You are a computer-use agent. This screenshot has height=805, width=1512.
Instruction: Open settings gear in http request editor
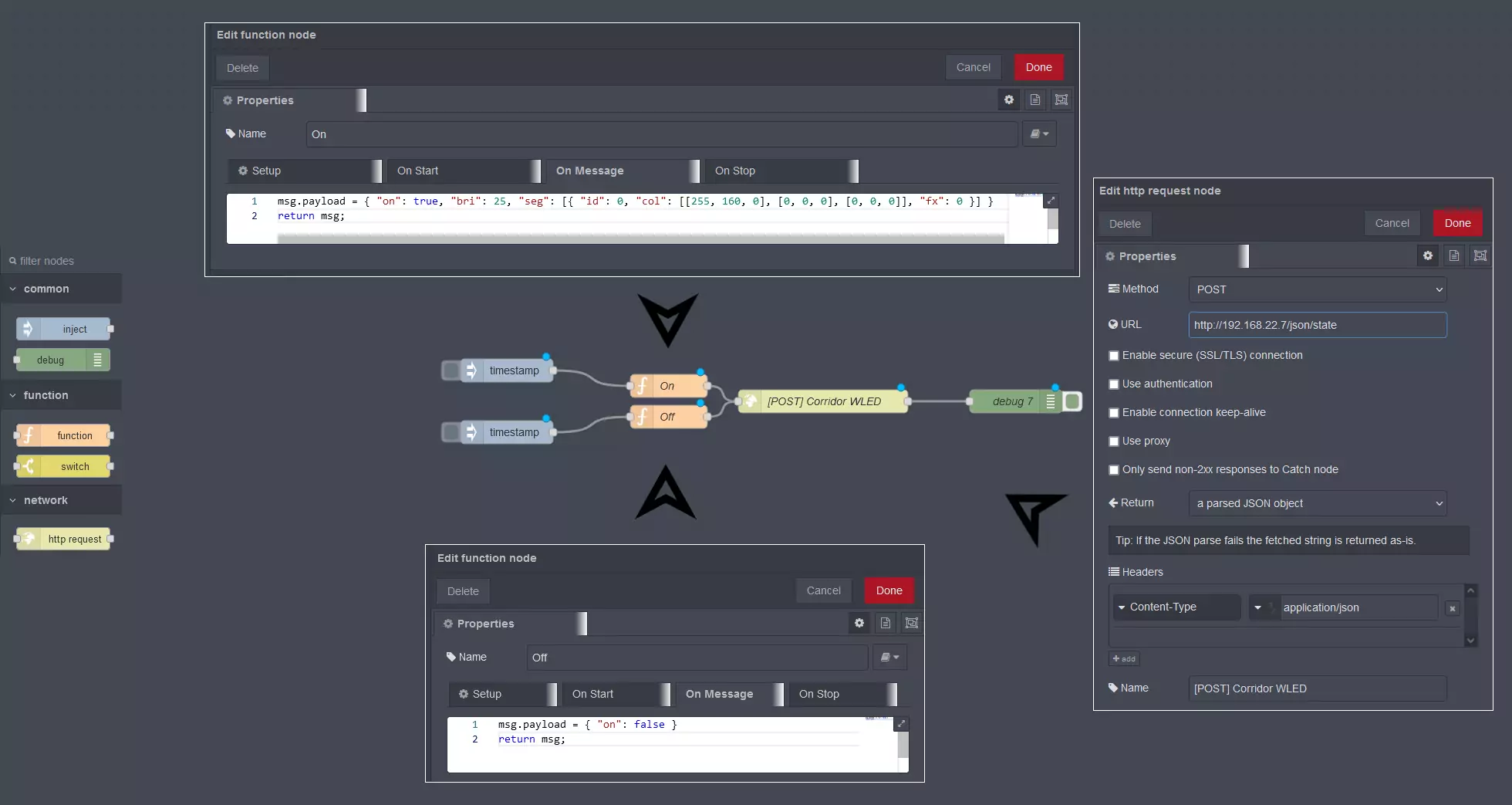point(1428,255)
